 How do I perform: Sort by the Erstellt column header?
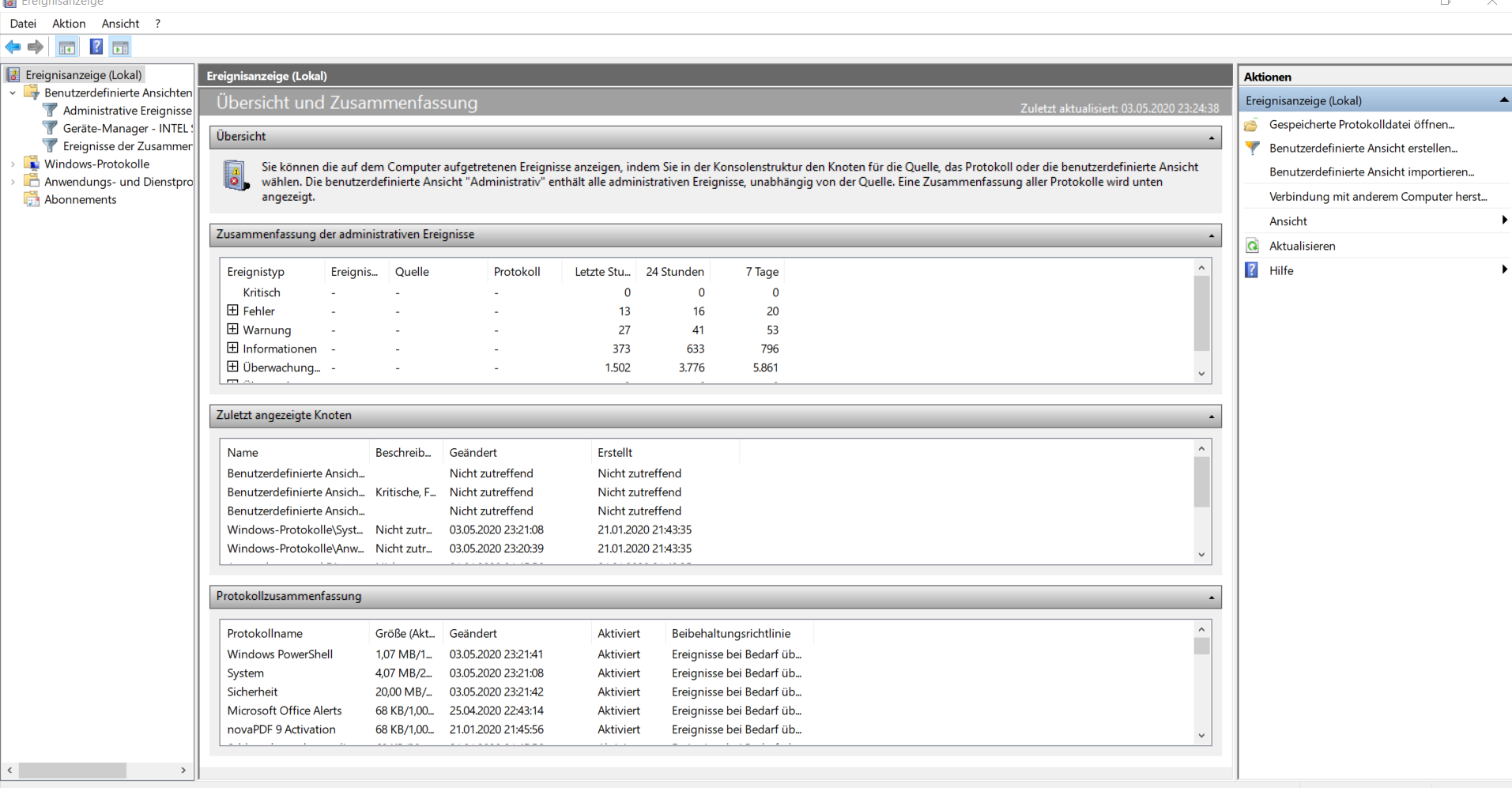tap(665, 453)
